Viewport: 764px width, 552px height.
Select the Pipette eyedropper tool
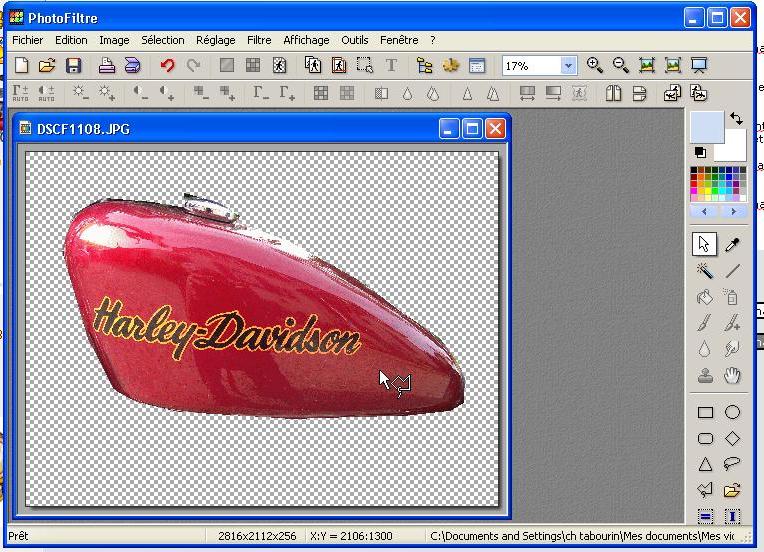pos(732,244)
